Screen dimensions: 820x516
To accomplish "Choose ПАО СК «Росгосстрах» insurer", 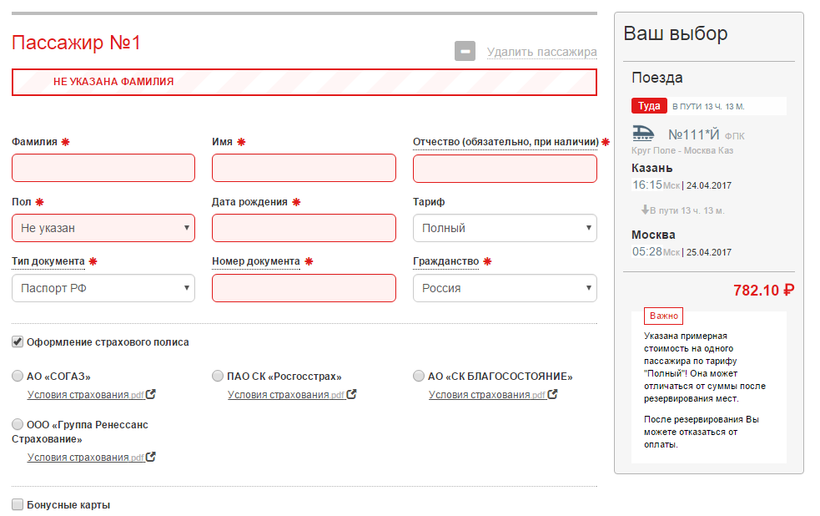I will (x=218, y=376).
